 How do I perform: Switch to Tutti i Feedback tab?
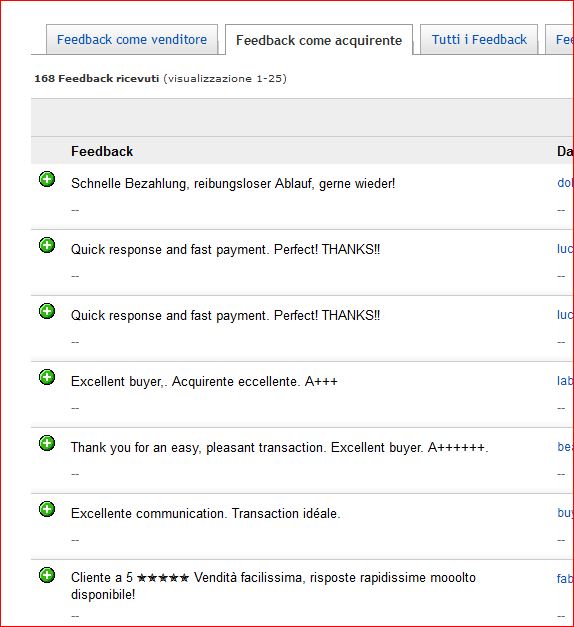(479, 40)
